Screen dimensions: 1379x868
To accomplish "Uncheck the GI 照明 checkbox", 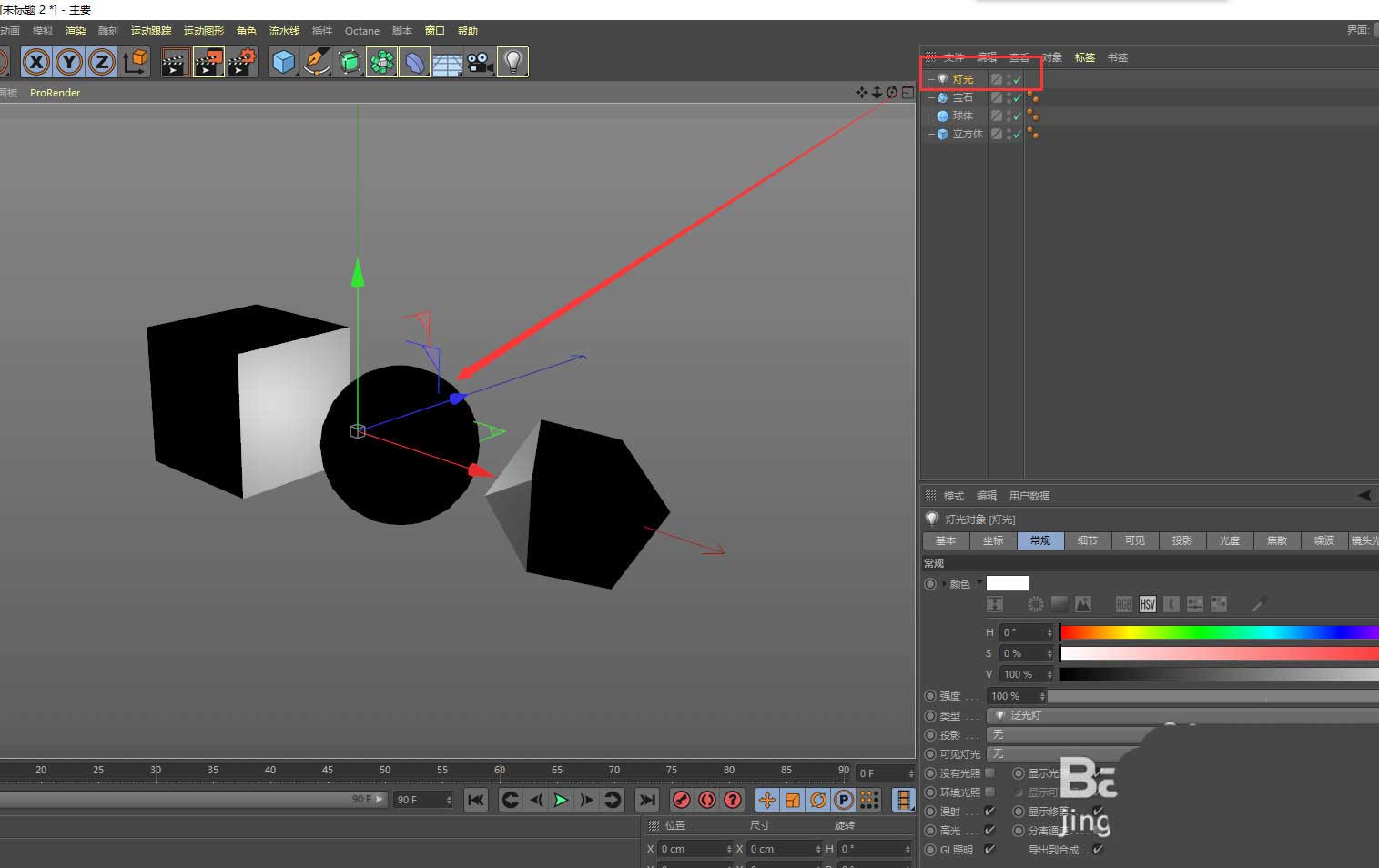I will [990, 850].
